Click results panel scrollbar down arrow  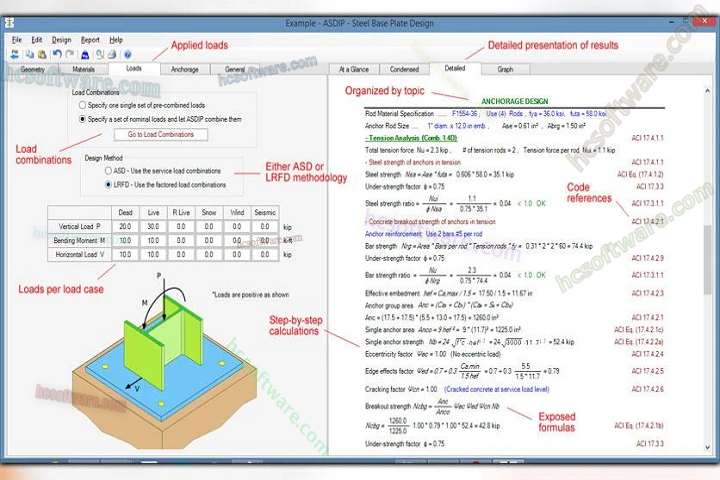point(707,447)
